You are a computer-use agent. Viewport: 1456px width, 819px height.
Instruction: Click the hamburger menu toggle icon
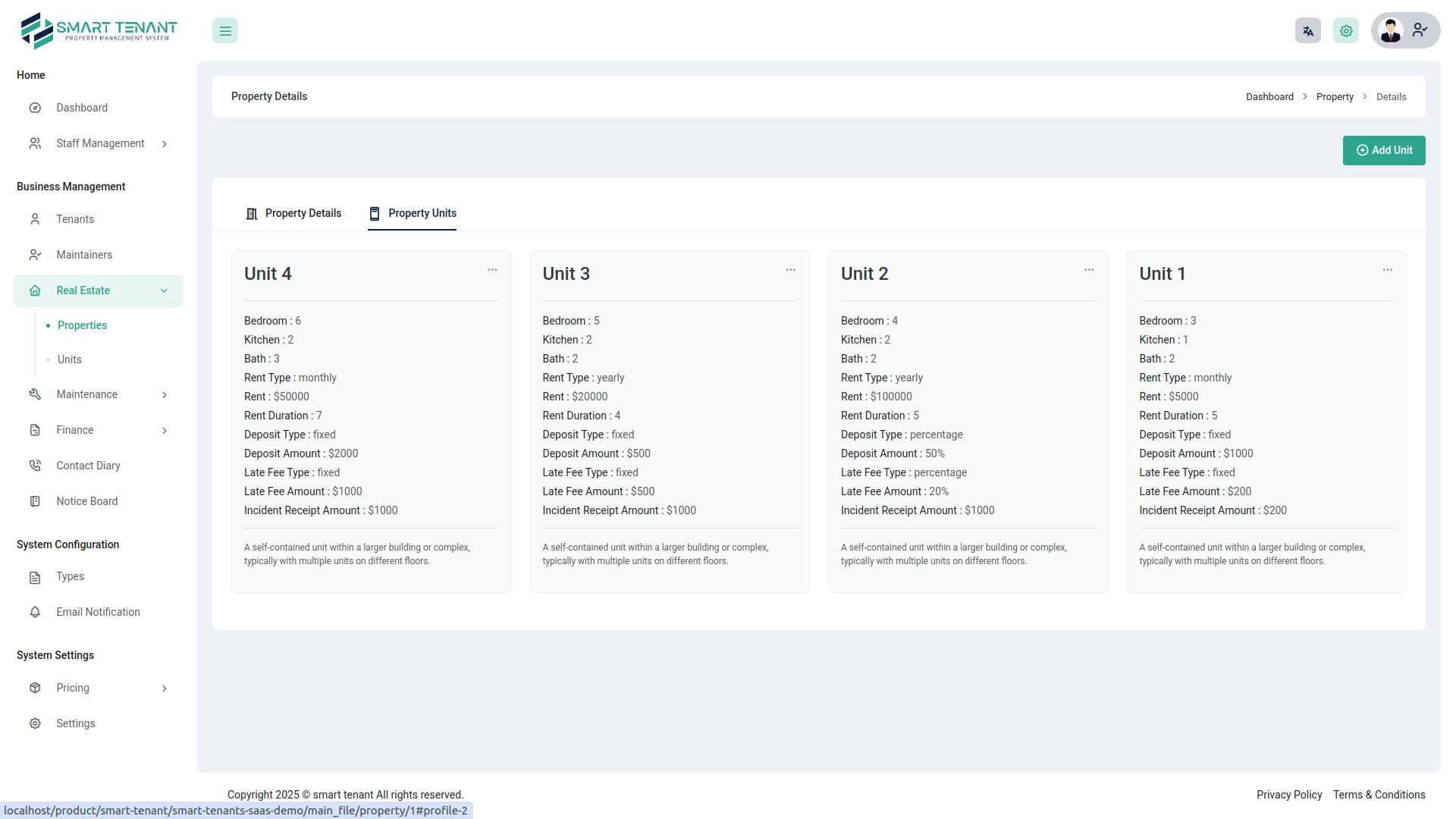coord(225,31)
